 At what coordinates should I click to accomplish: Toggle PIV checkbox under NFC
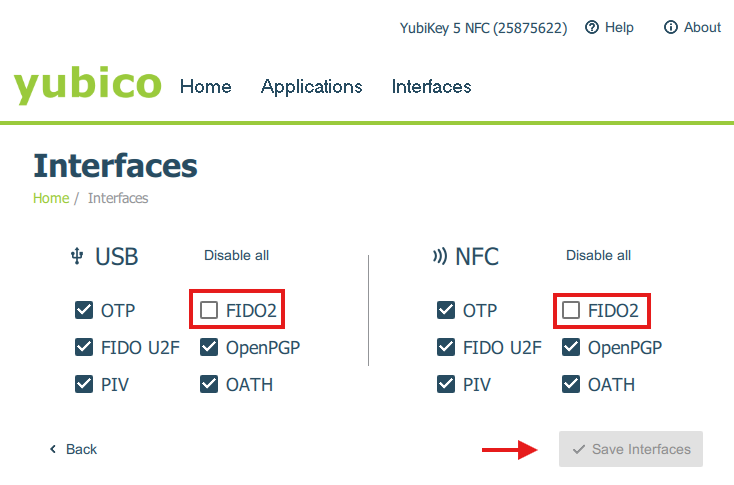[446, 384]
